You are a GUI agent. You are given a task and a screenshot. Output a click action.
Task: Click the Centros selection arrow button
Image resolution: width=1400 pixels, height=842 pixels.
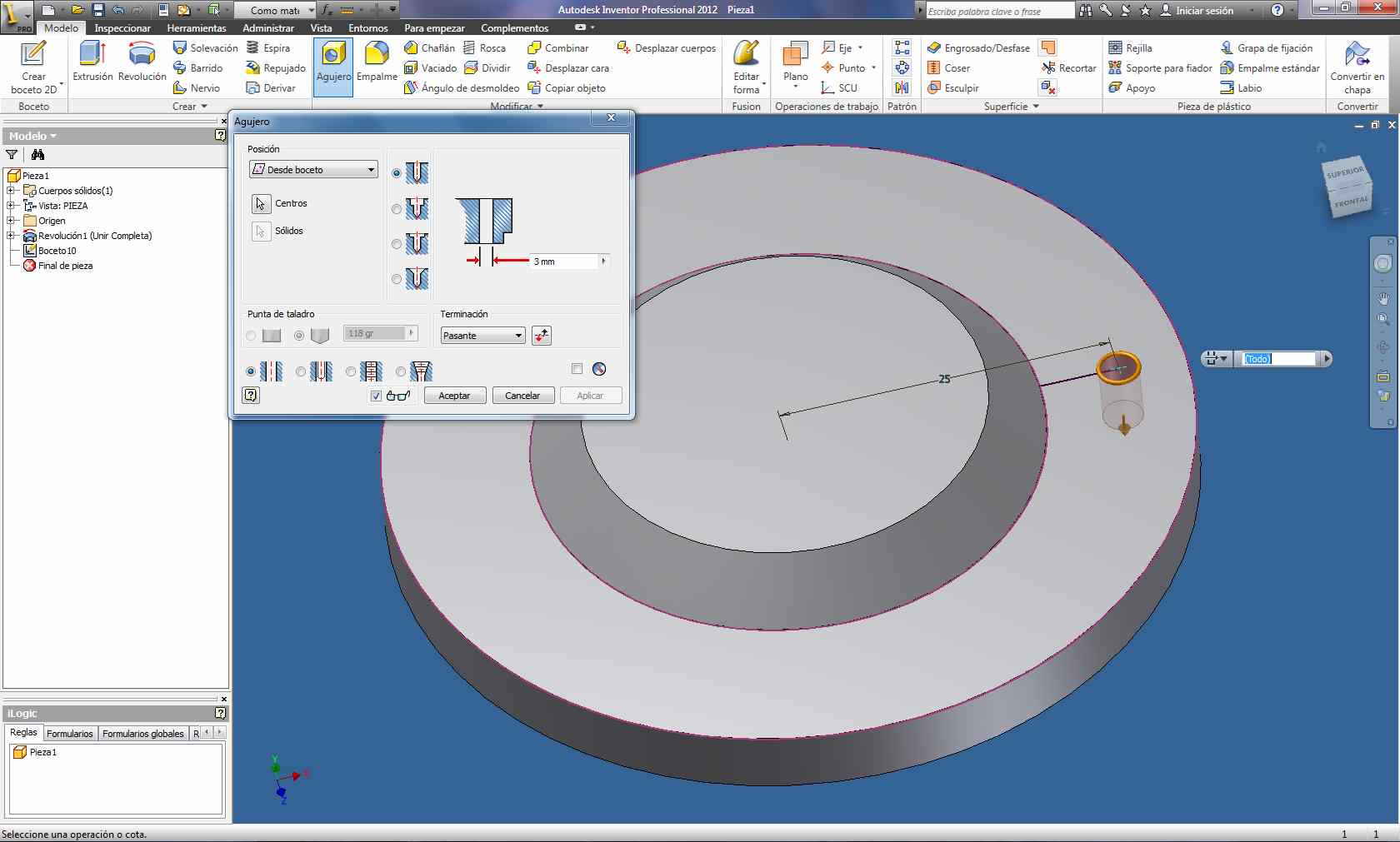(261, 203)
